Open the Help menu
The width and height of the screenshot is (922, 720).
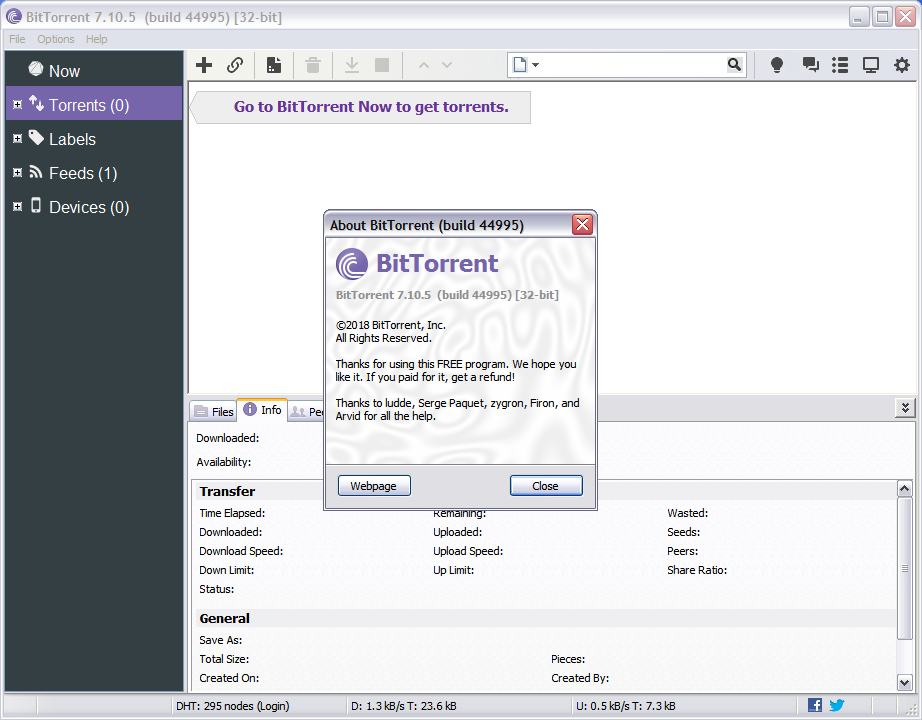click(x=96, y=39)
